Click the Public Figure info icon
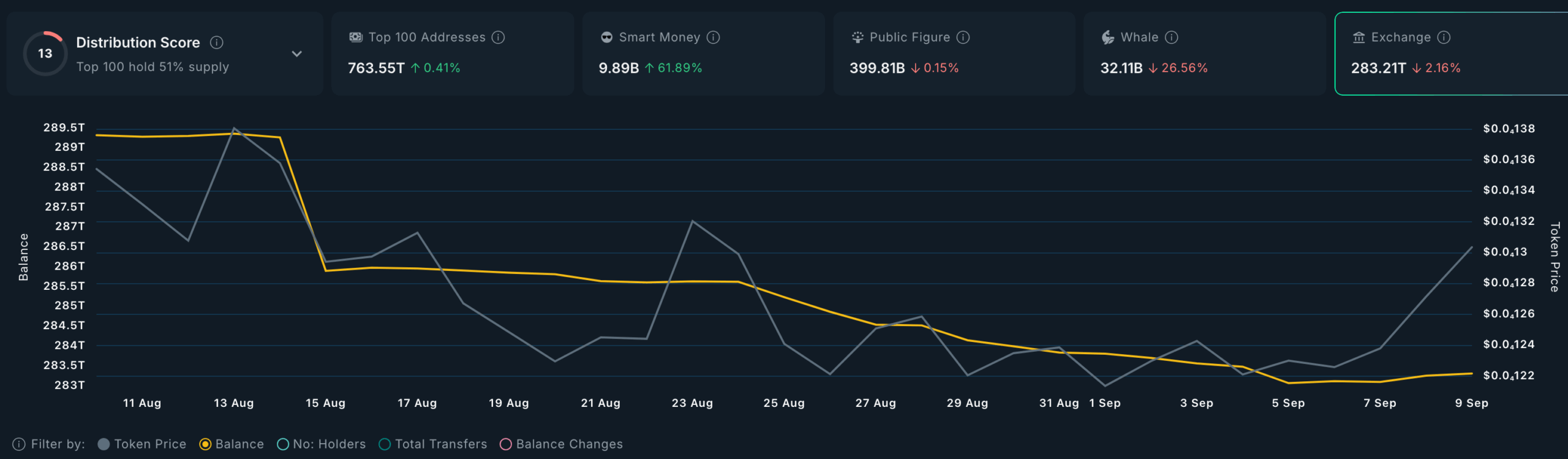This screenshot has height=459, width=1568. pos(963,37)
